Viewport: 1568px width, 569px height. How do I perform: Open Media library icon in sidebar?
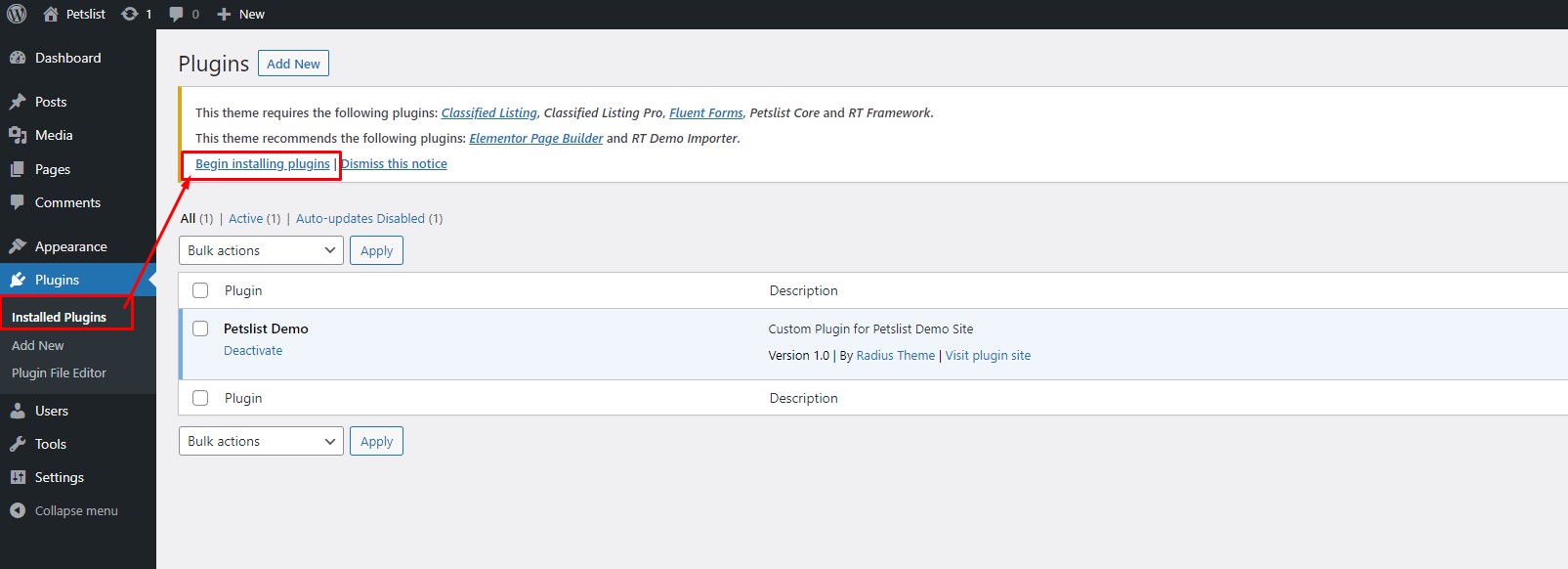click(18, 135)
